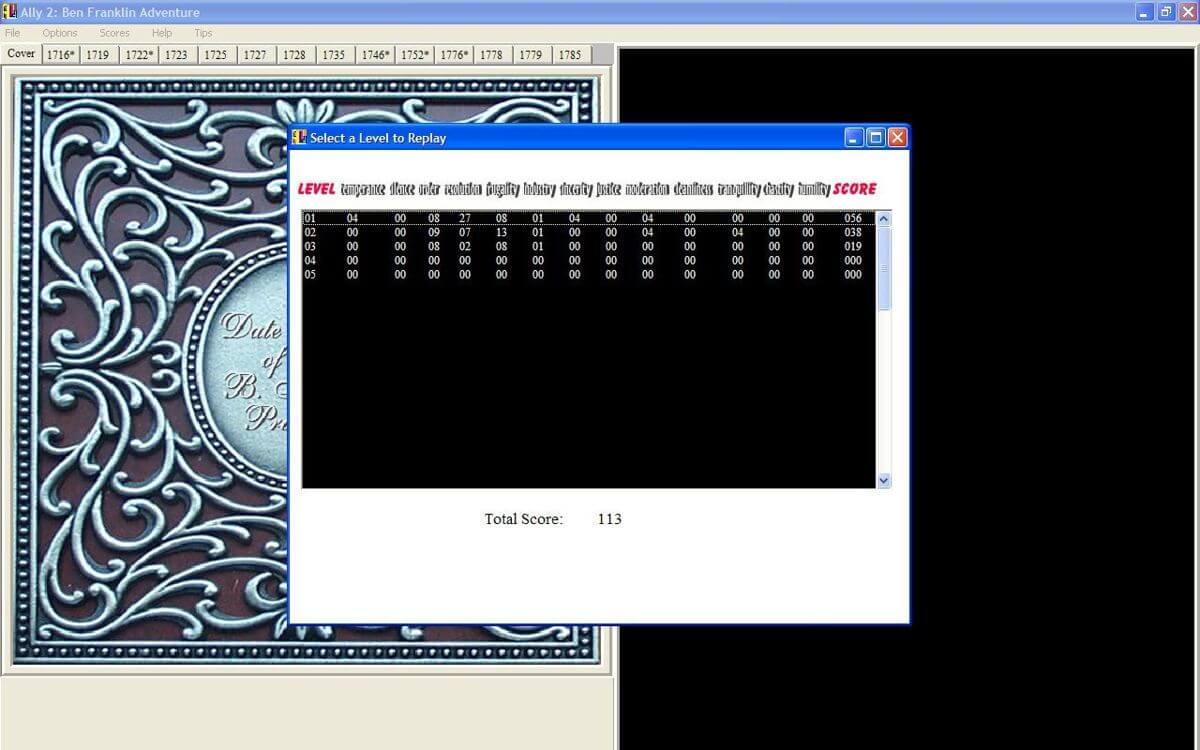Switch to the 1727 tab
The height and width of the screenshot is (750, 1200).
click(x=255, y=55)
